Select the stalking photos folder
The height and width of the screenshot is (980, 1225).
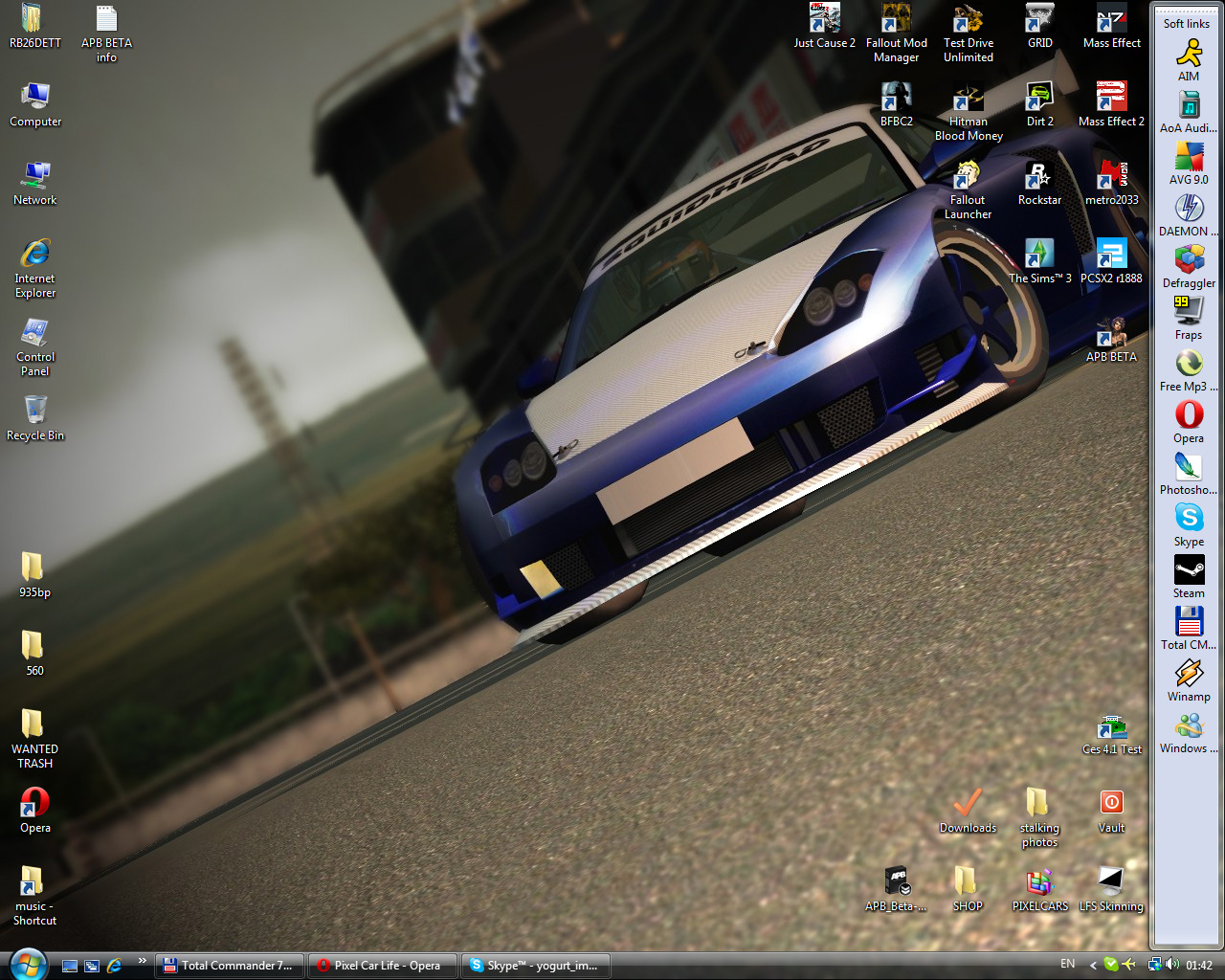(x=1039, y=818)
